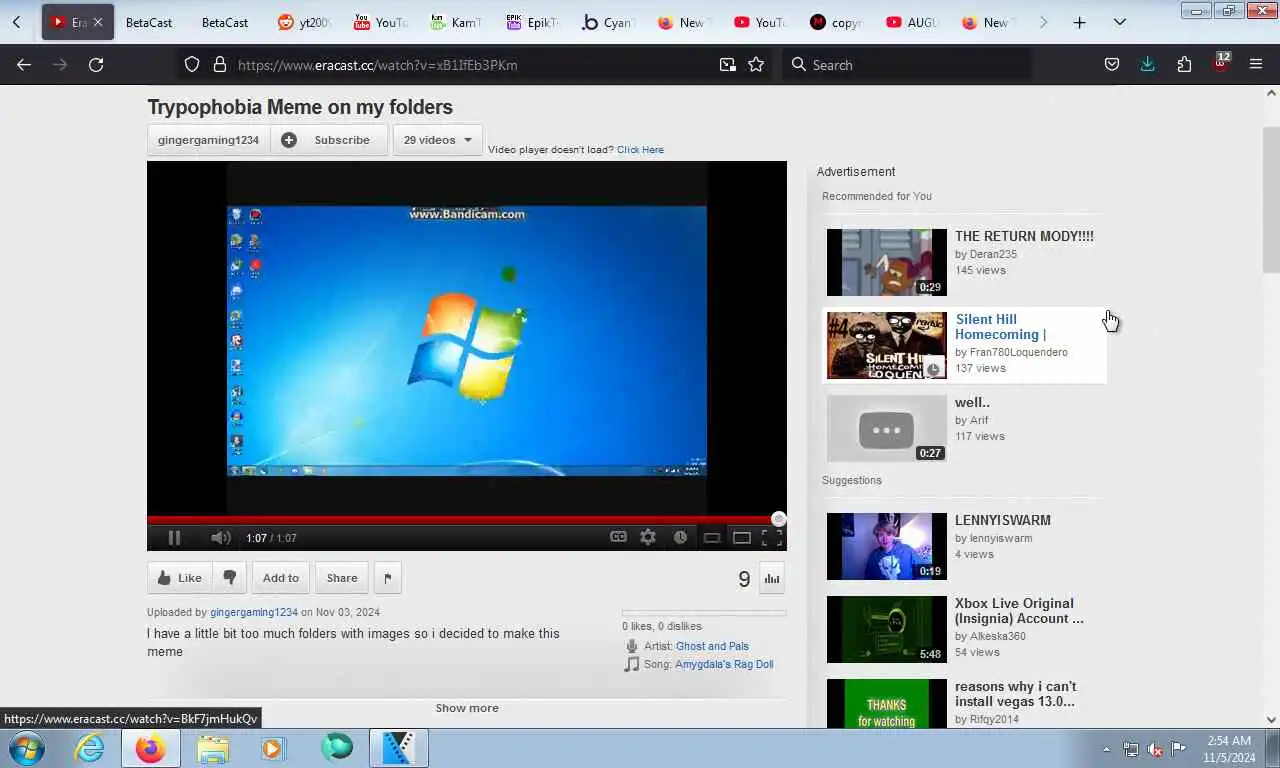Open gingergaming1234 channel button
The height and width of the screenshot is (768, 1280).
click(208, 140)
